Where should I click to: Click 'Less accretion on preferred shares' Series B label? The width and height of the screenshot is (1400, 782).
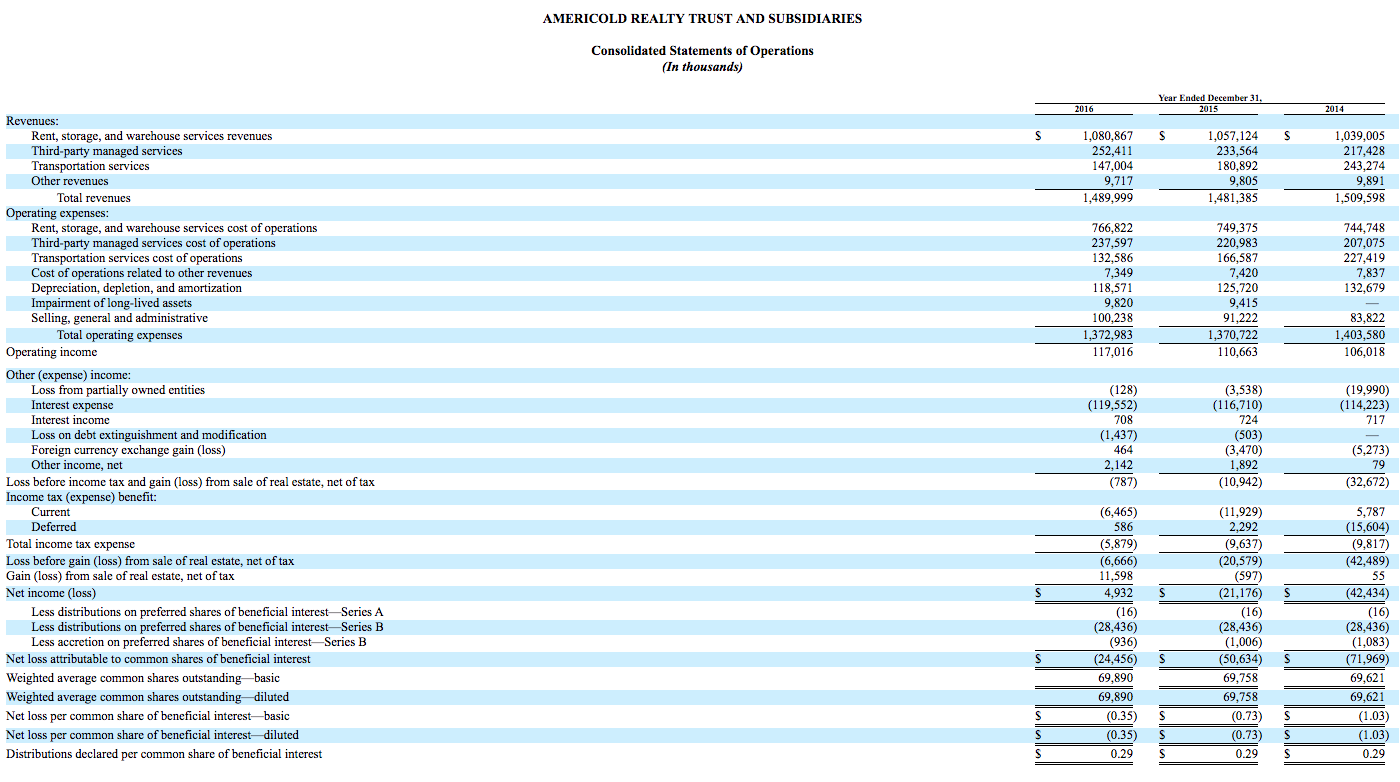199,642
